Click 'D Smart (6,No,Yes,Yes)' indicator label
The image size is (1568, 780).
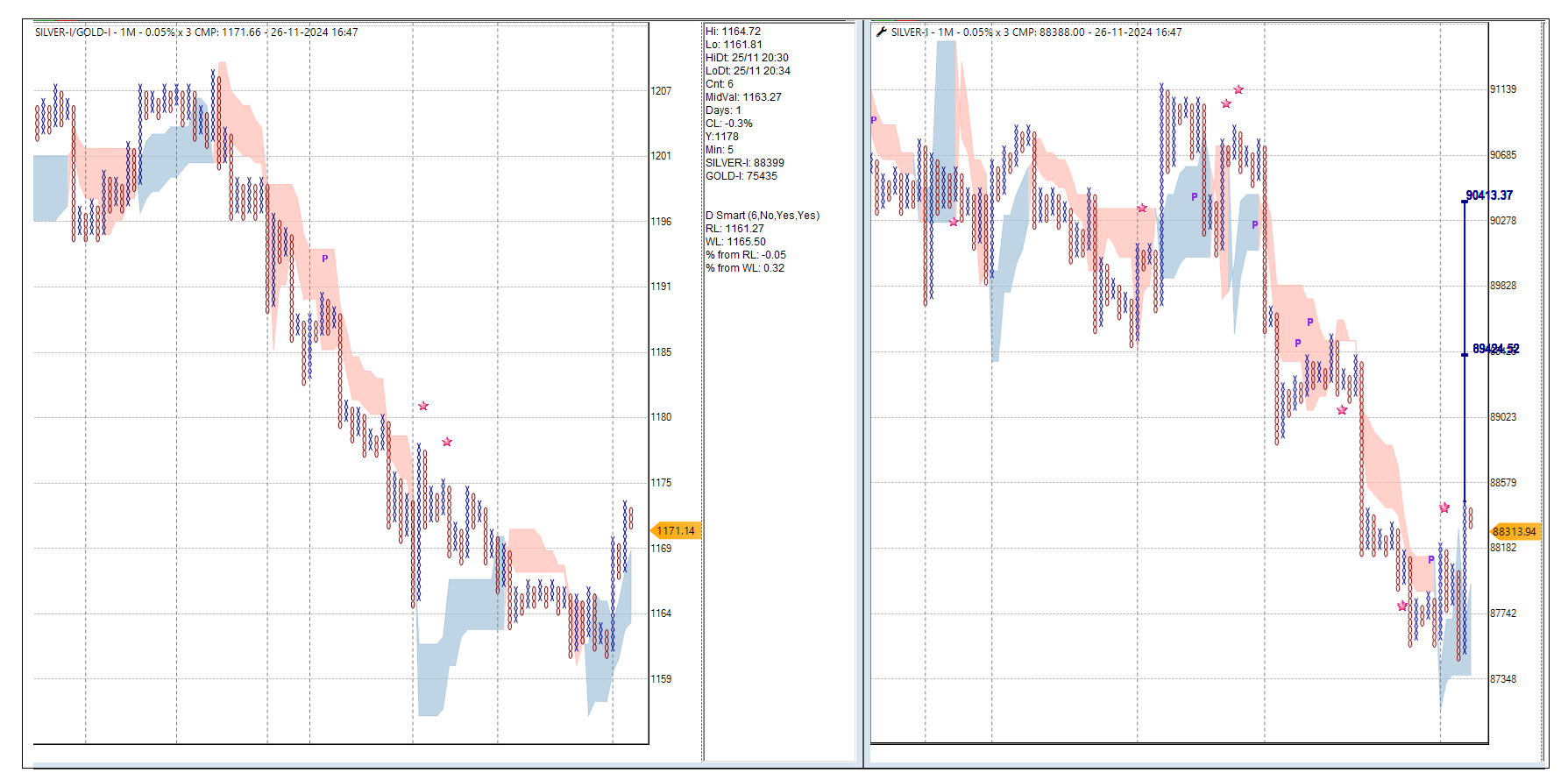point(763,216)
